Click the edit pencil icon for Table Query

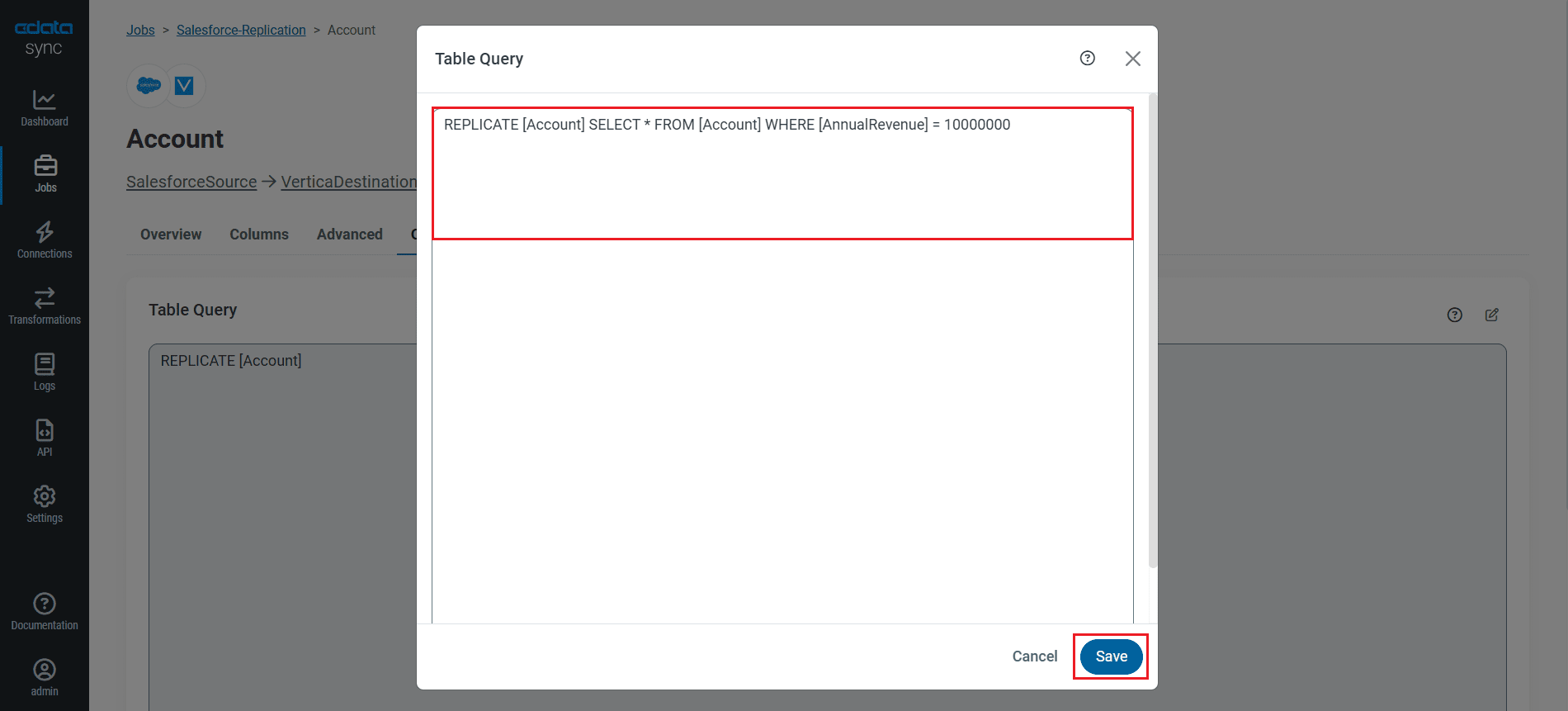click(x=1491, y=315)
